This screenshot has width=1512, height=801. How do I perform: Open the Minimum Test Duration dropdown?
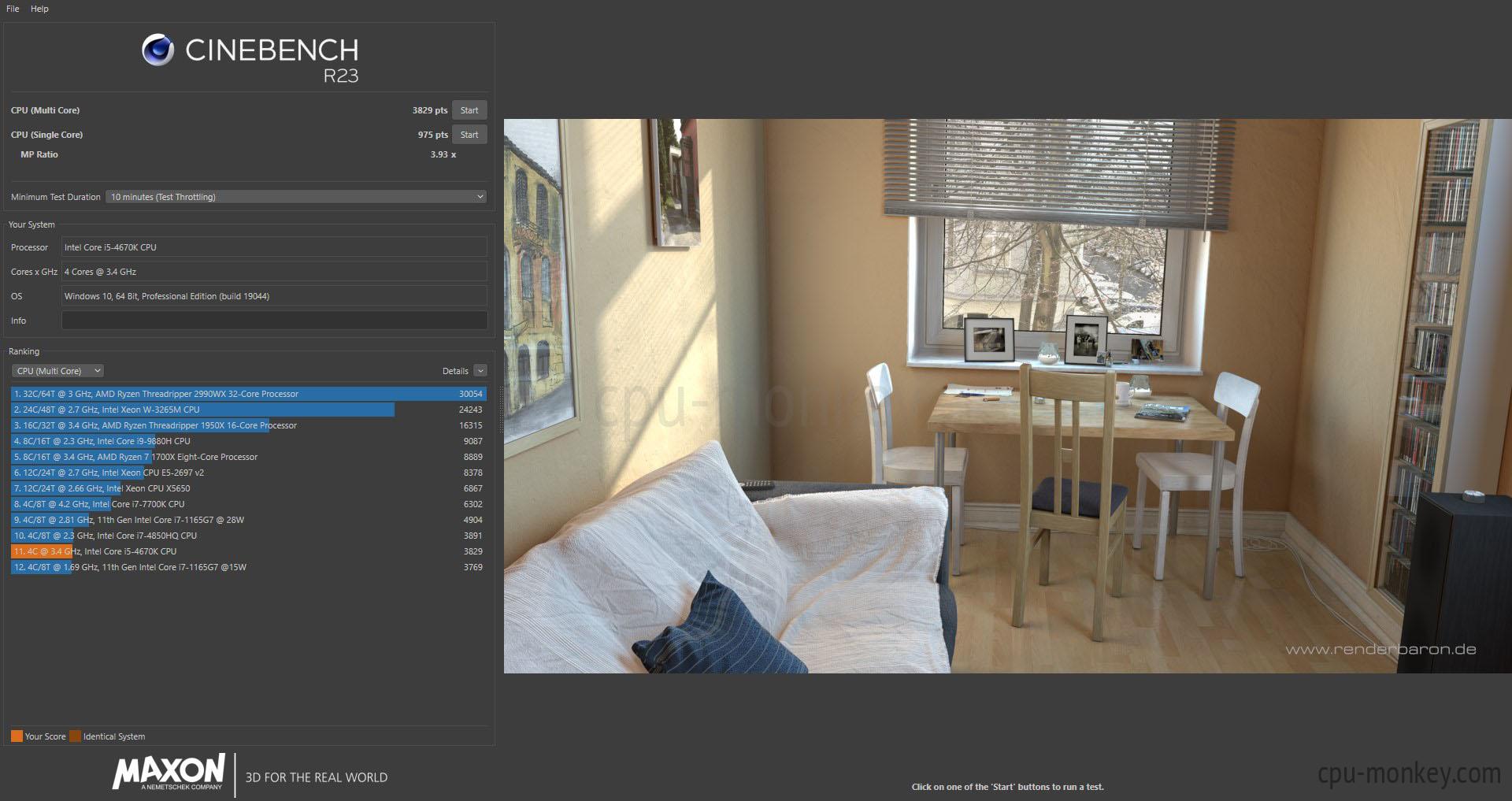point(296,197)
